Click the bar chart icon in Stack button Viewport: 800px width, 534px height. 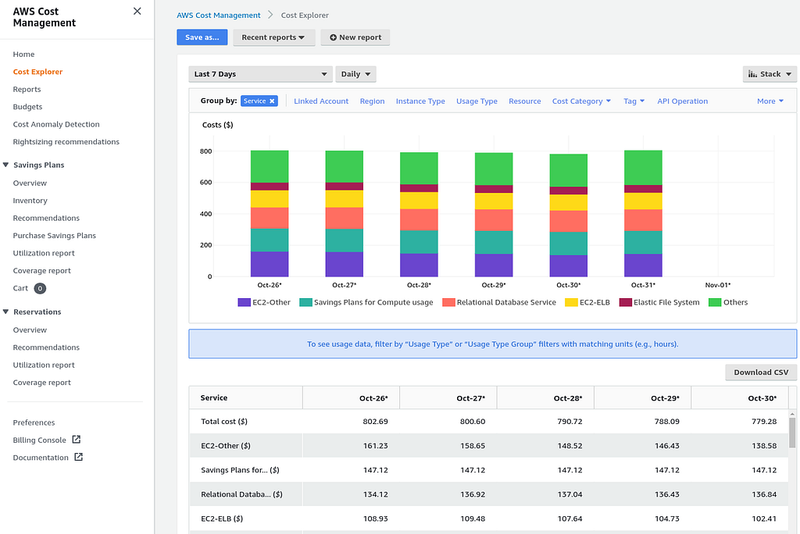[752, 74]
